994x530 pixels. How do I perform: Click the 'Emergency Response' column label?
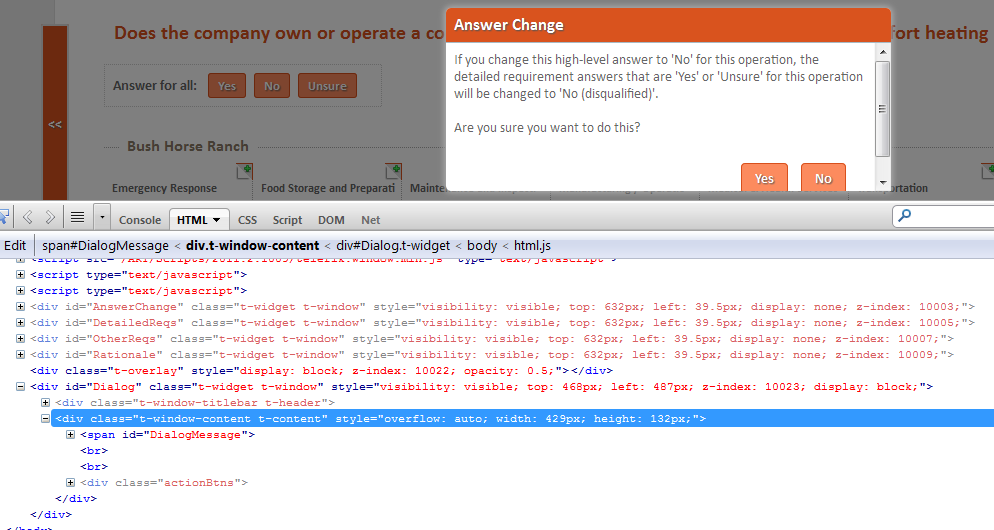click(x=164, y=188)
